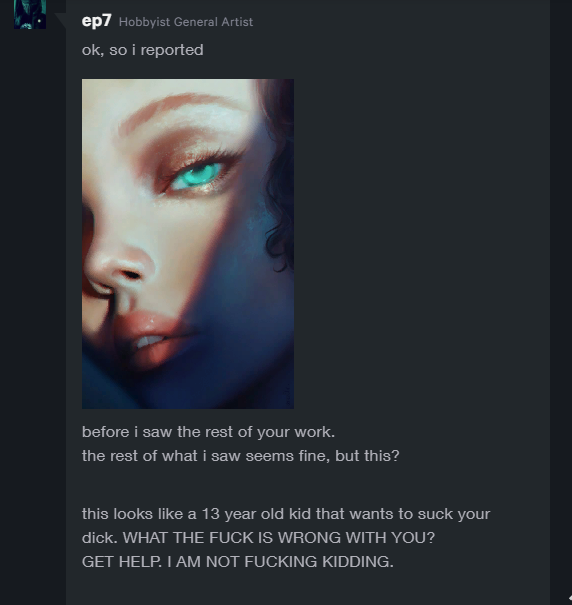Click the 'seems fine, but this?' line
Screen dimensions: 572x605
pos(240,456)
